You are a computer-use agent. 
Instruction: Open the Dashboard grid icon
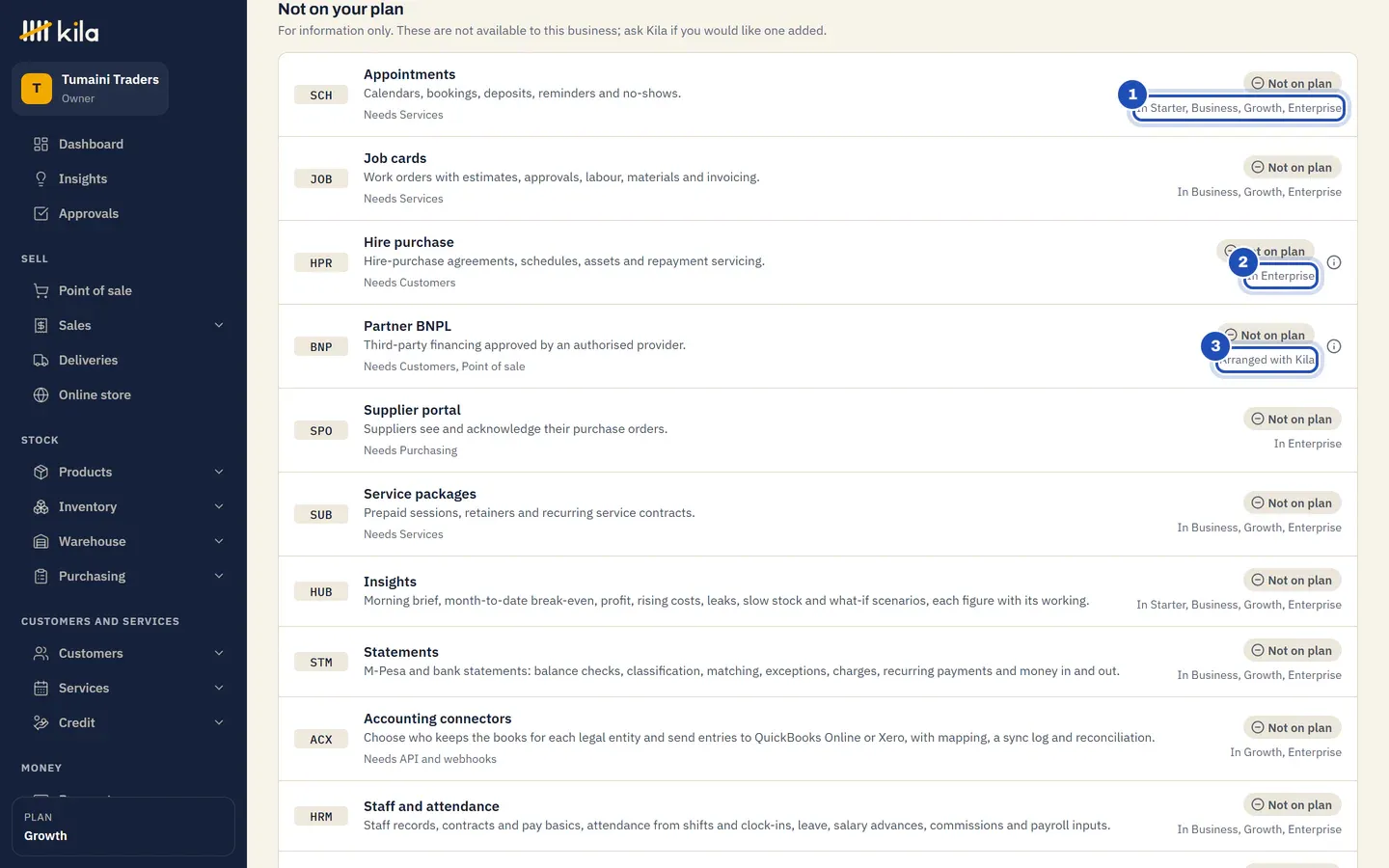point(41,145)
